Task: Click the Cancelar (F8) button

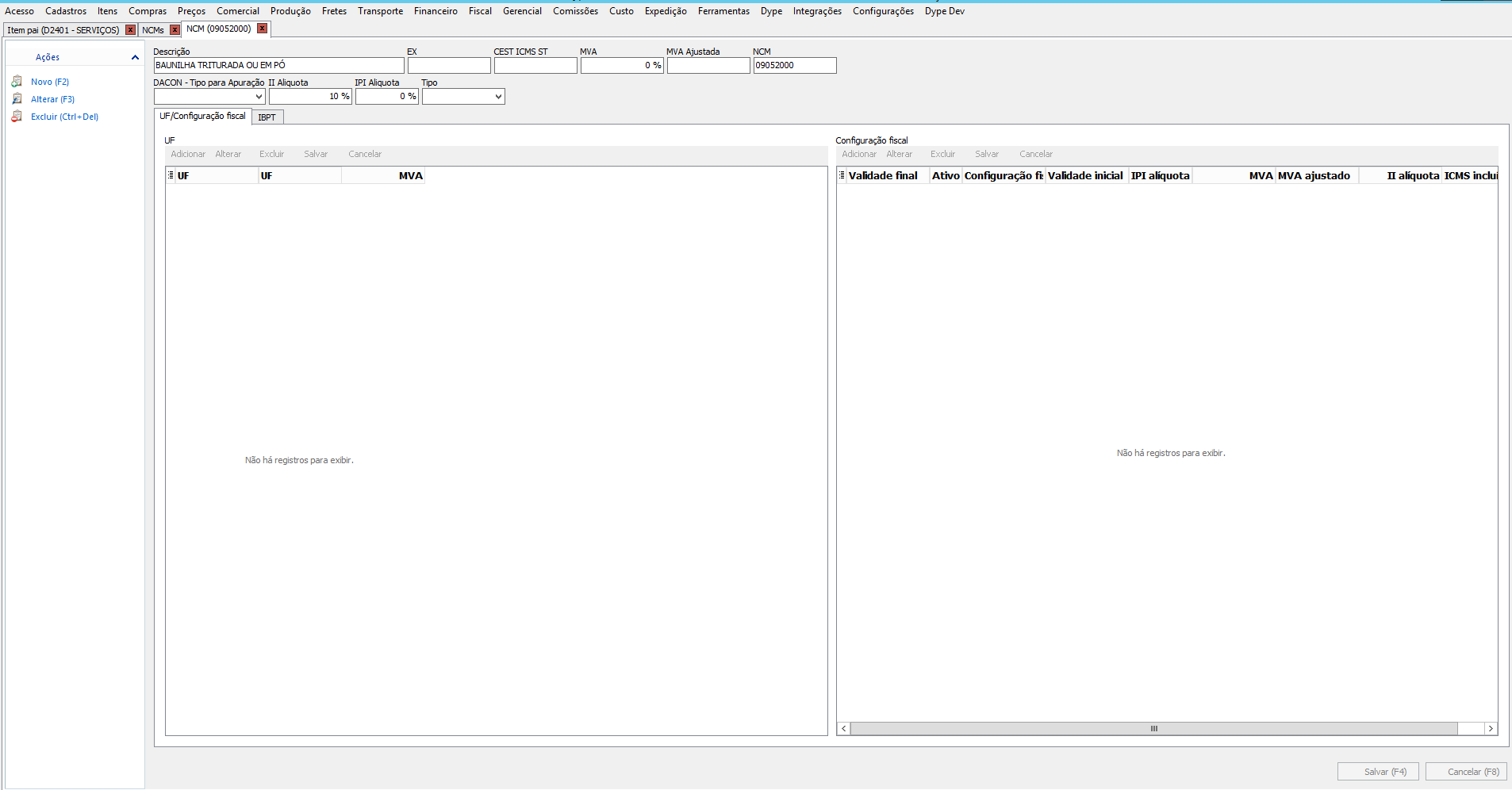Action: (x=1466, y=772)
